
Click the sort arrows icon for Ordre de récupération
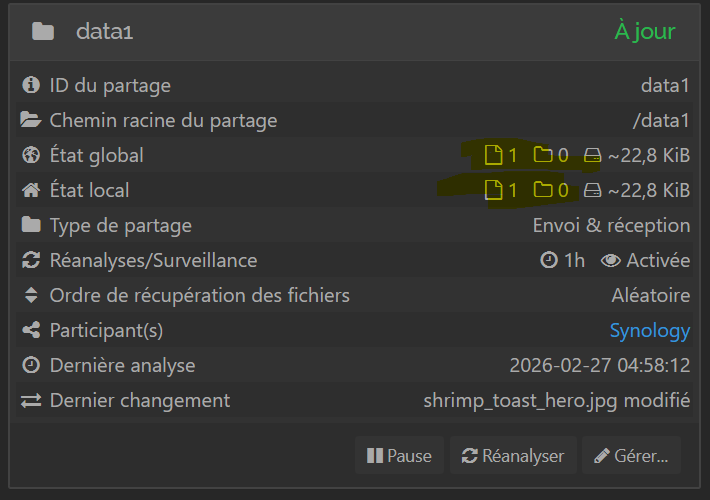point(31,296)
